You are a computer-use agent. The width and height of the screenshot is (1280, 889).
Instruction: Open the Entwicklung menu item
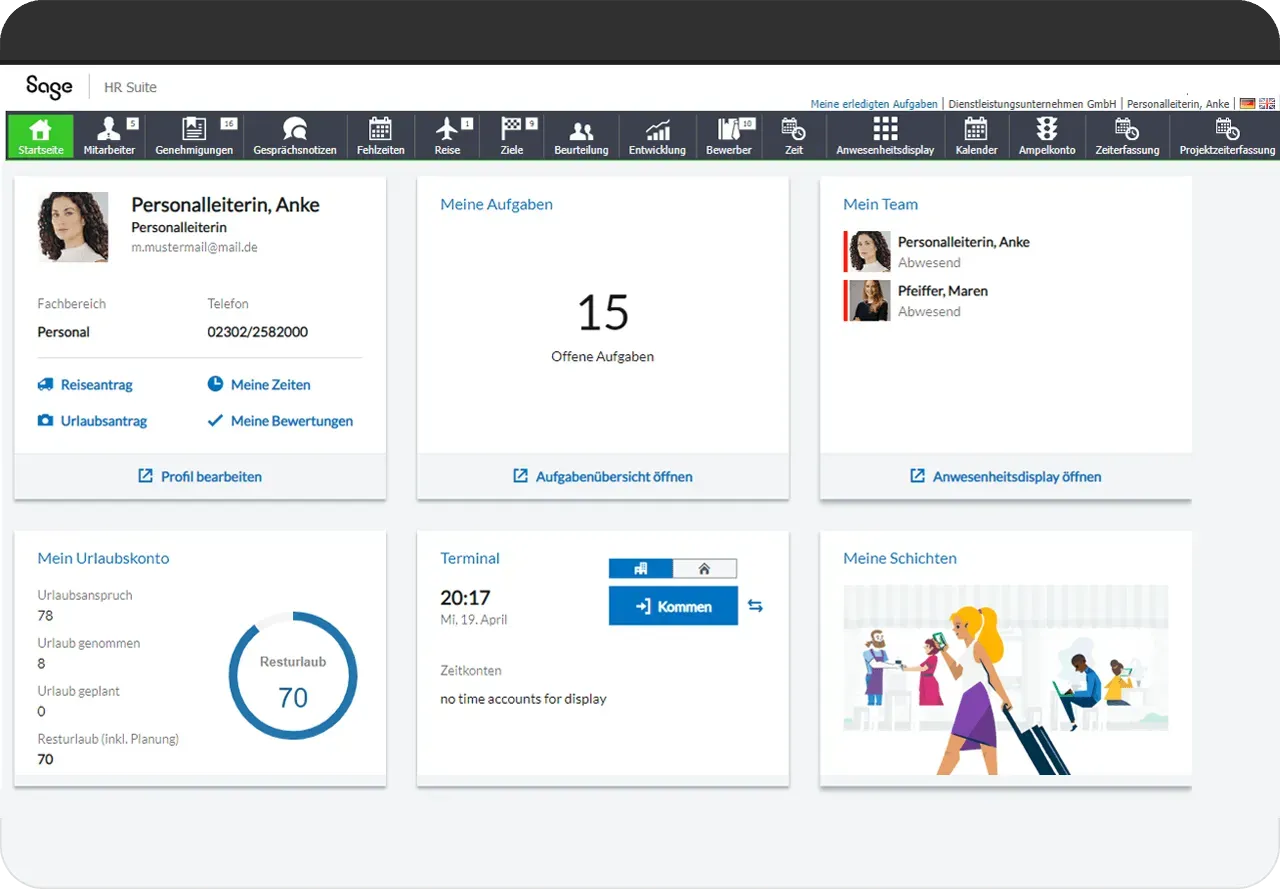pos(656,136)
